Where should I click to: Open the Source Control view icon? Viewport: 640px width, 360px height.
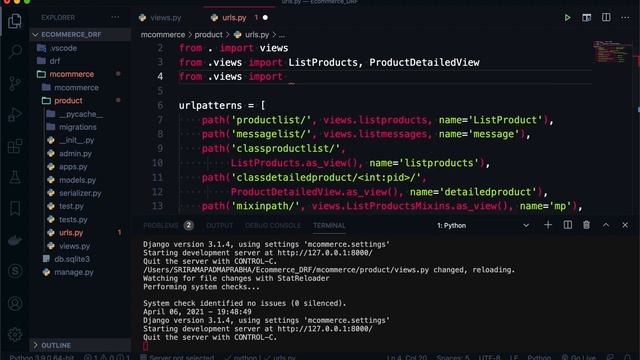[x=15, y=83]
